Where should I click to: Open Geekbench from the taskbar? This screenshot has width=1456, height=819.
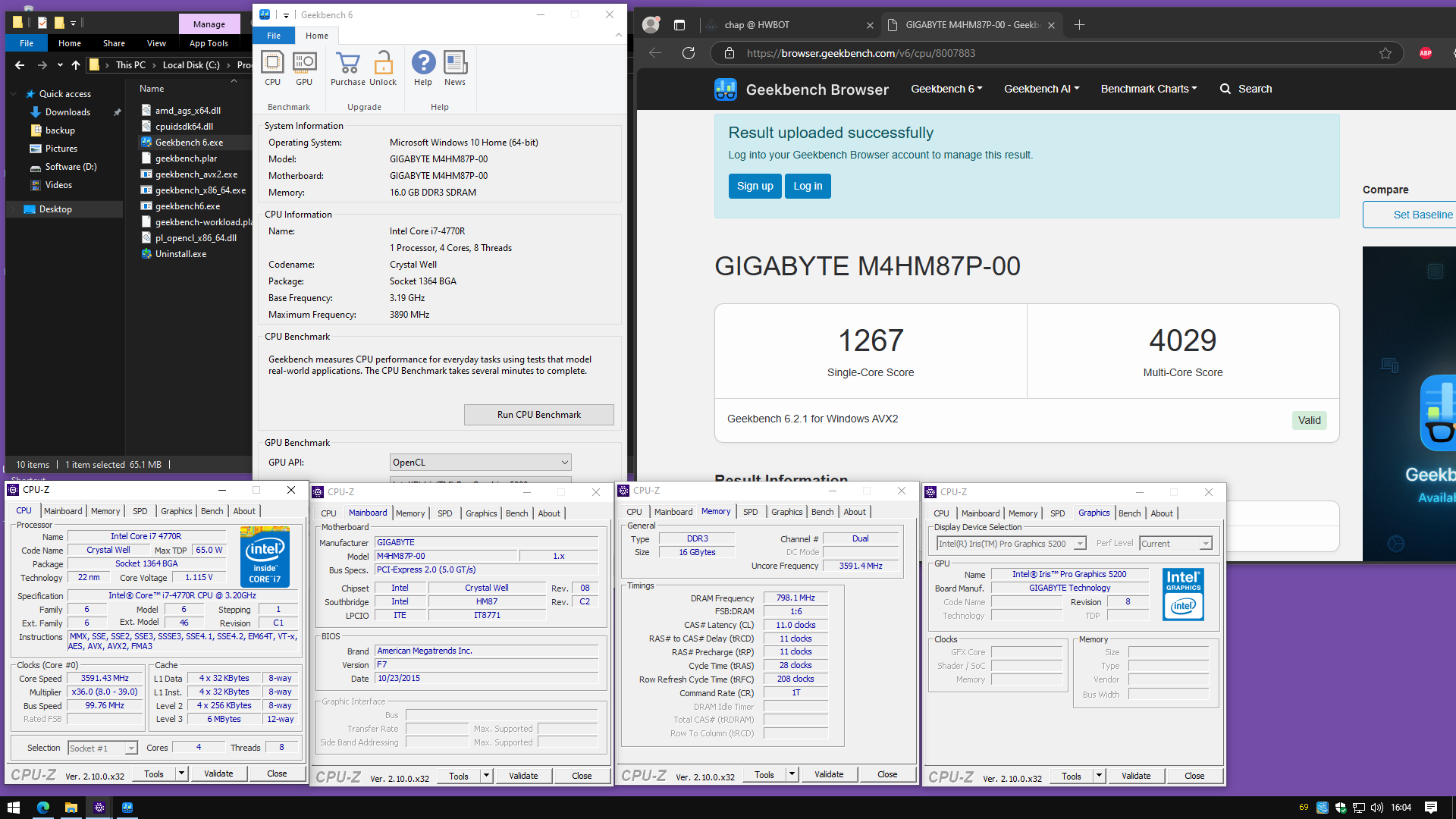[127, 808]
